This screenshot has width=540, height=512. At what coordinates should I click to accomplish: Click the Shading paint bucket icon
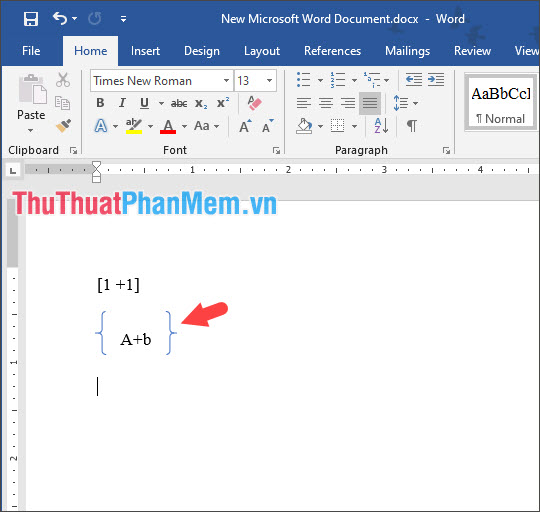click(304, 126)
